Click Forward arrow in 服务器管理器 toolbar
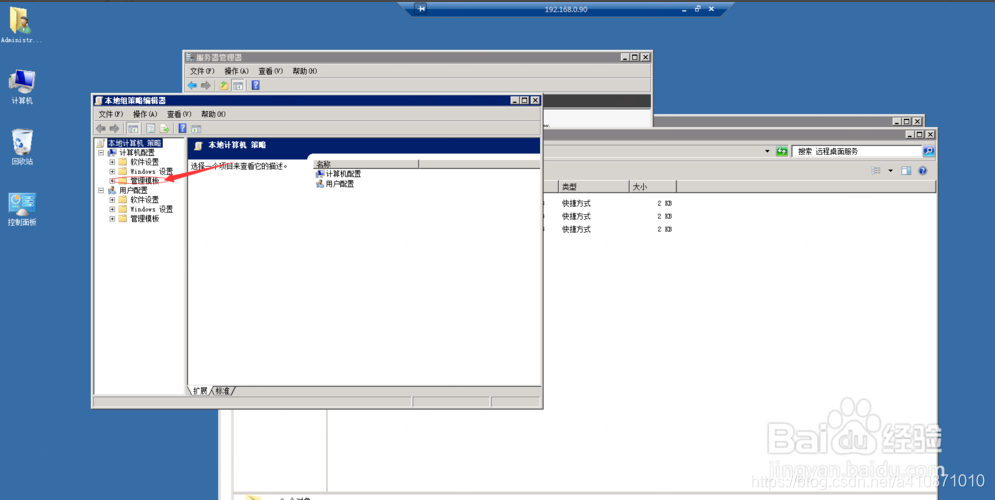The image size is (995, 500). tap(206, 85)
